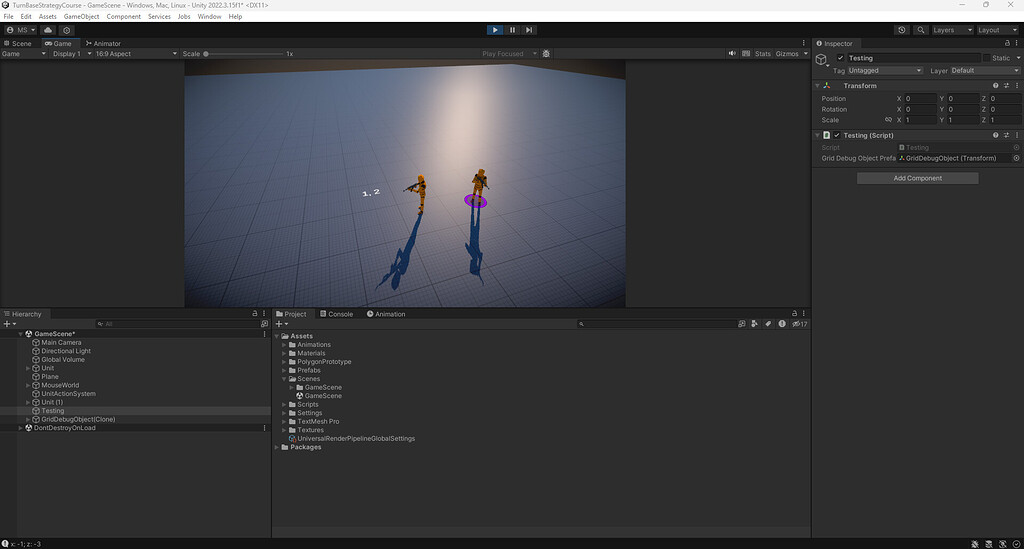
Task: Open the Display 1 dropdown
Action: click(x=72, y=54)
